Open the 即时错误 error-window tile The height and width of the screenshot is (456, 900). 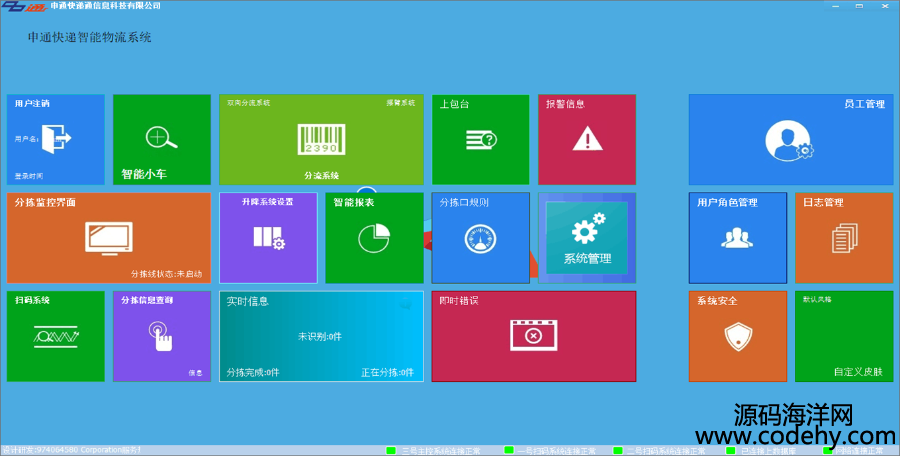[x=534, y=336]
